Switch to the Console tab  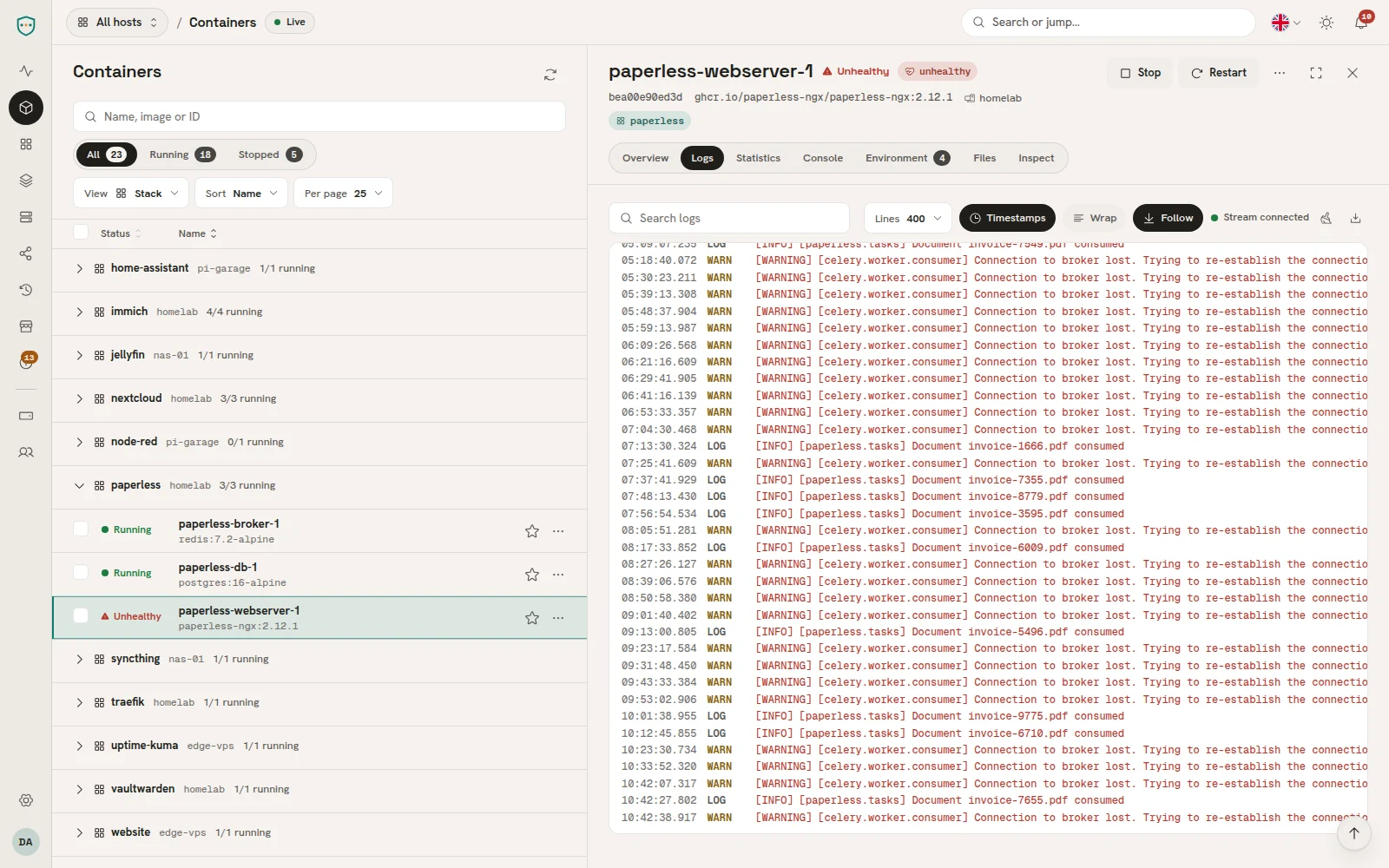pos(822,158)
